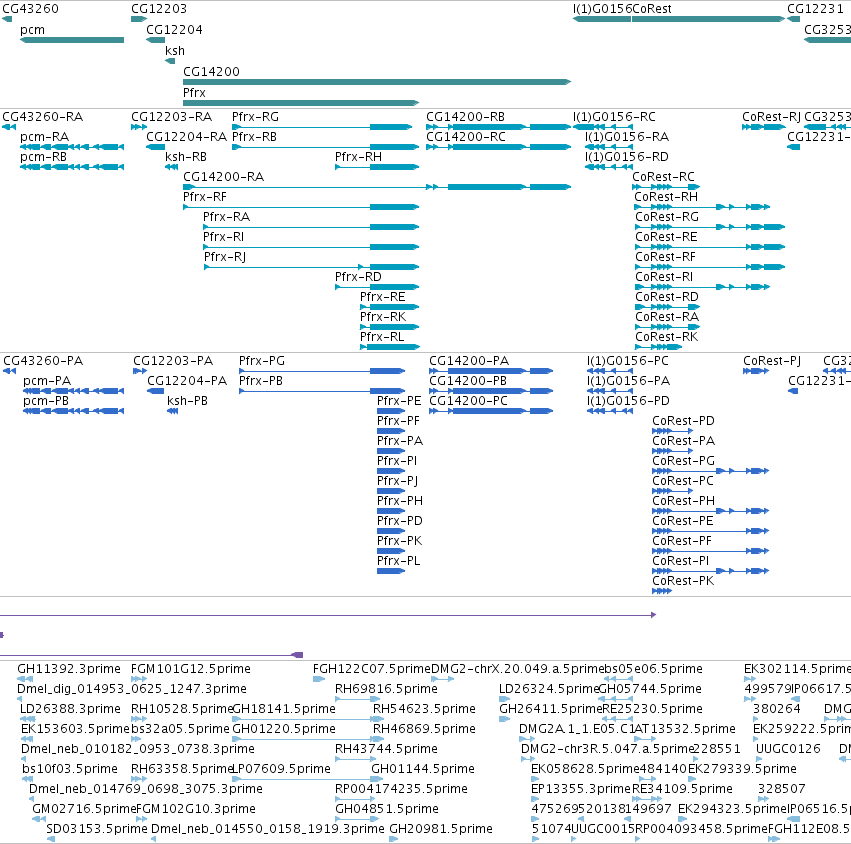Viewport: 851px width, 844px height.
Task: Click transcript CoRest-RG
Action: 710,227
